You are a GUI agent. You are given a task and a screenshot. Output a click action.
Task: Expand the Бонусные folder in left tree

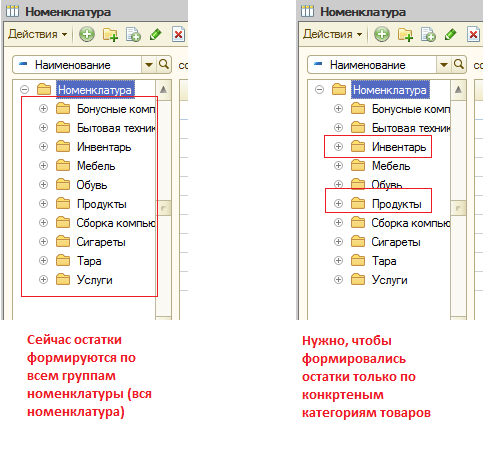coord(43,109)
